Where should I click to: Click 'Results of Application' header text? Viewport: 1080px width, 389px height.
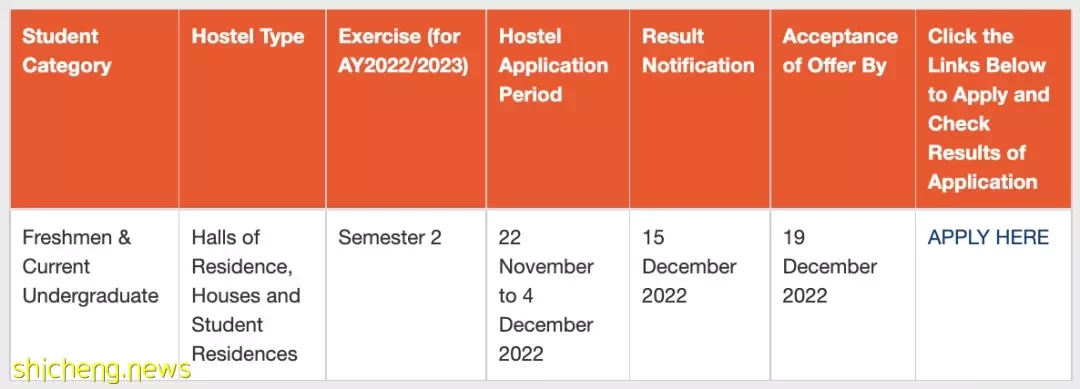point(983,167)
